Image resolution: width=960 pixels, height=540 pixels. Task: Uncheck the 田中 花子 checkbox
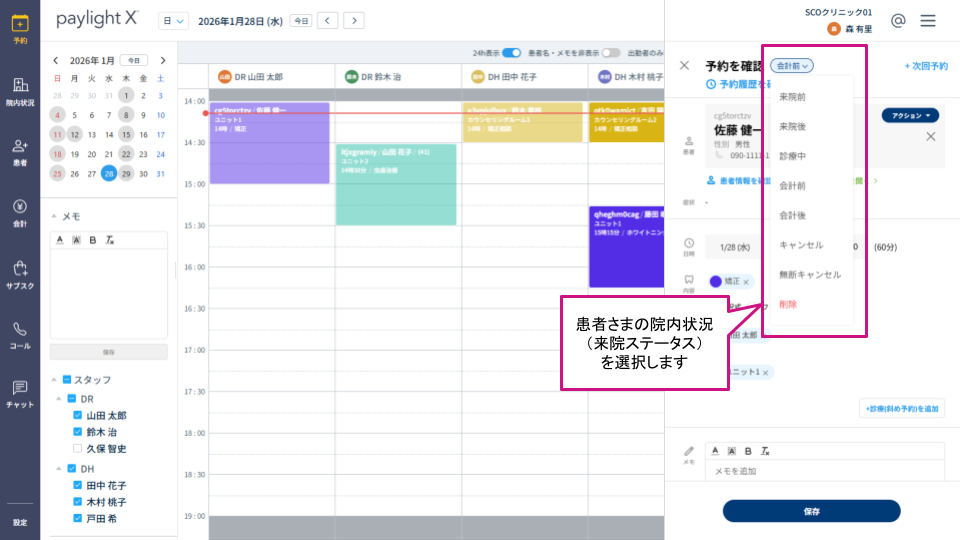click(x=78, y=485)
